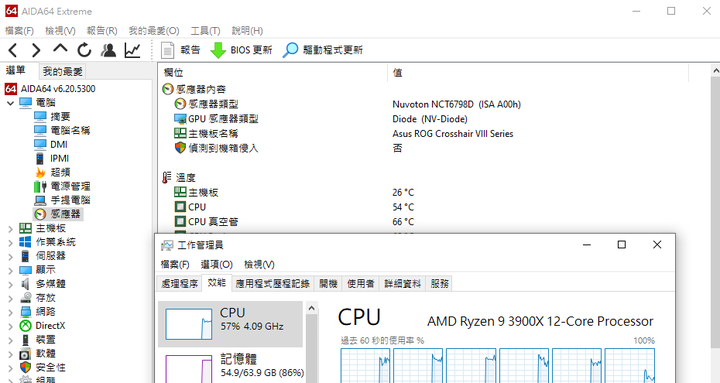The width and height of the screenshot is (720, 383).
Task: Expand the DirectX tree node
Action: point(10,326)
